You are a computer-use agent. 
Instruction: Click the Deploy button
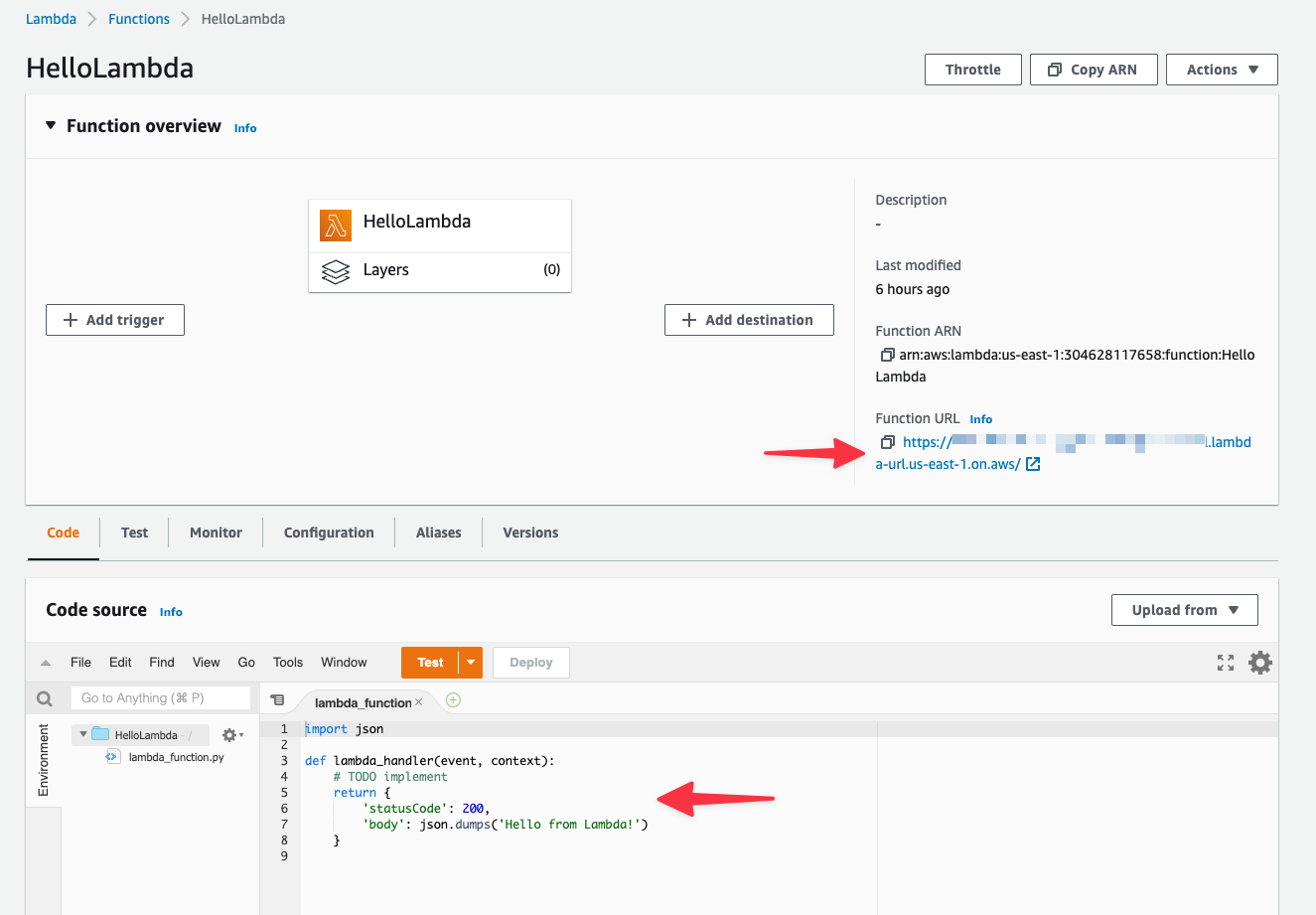pos(531,663)
